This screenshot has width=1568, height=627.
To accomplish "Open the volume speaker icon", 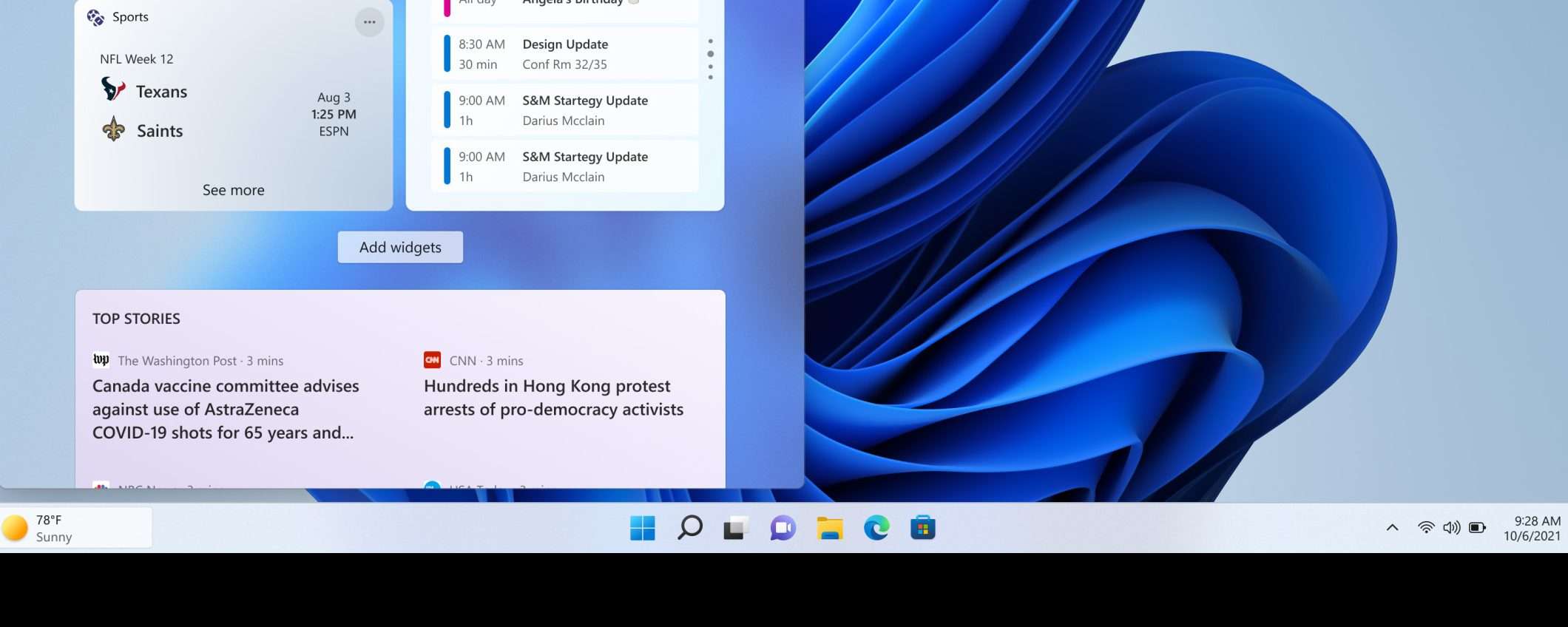I will (1451, 527).
